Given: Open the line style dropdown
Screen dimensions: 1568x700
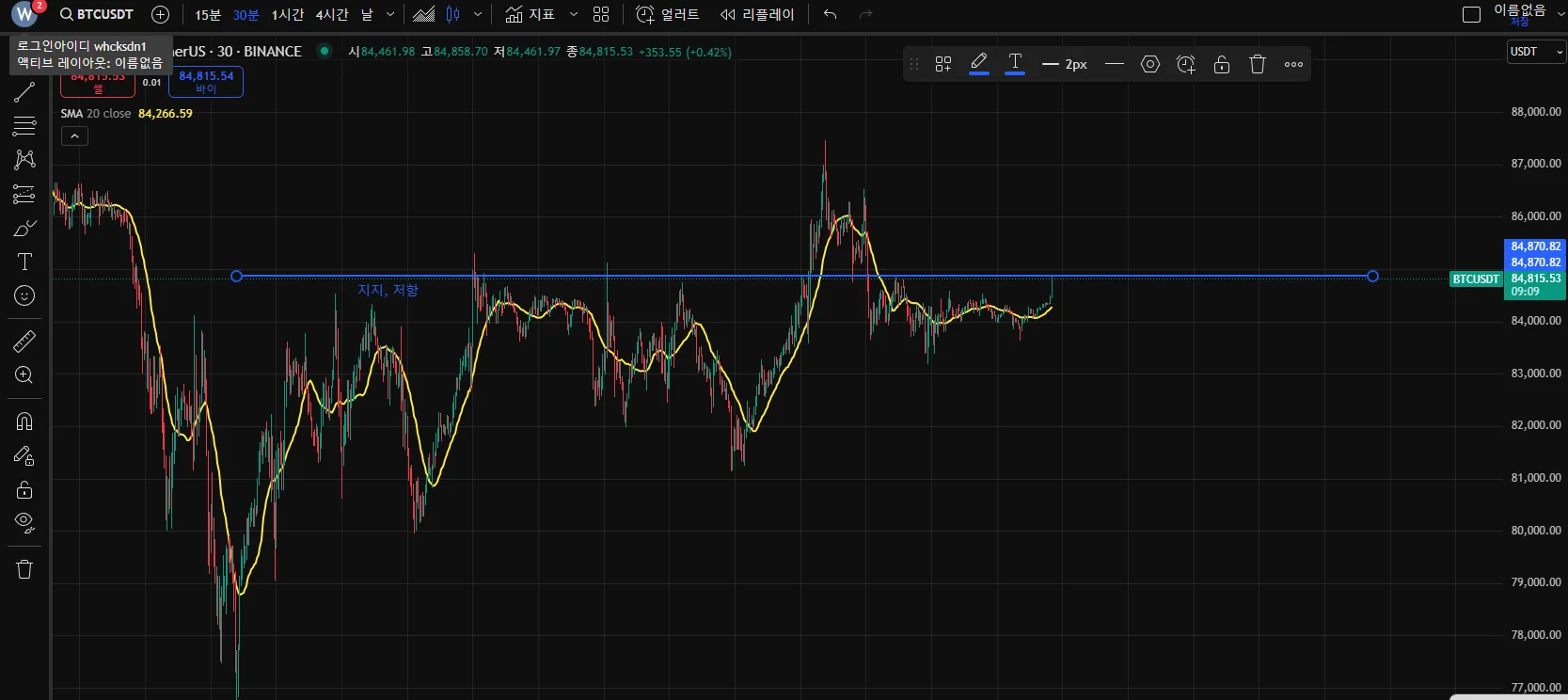Looking at the screenshot, I should pyautogui.click(x=1115, y=64).
